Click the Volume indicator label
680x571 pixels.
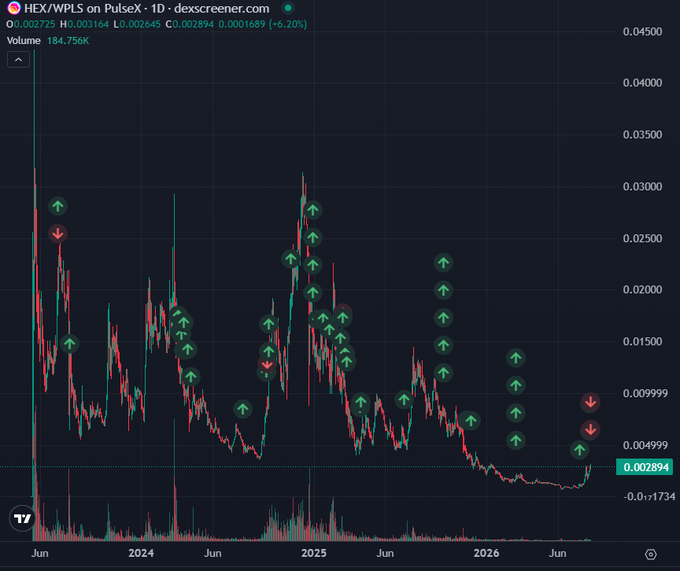24,41
